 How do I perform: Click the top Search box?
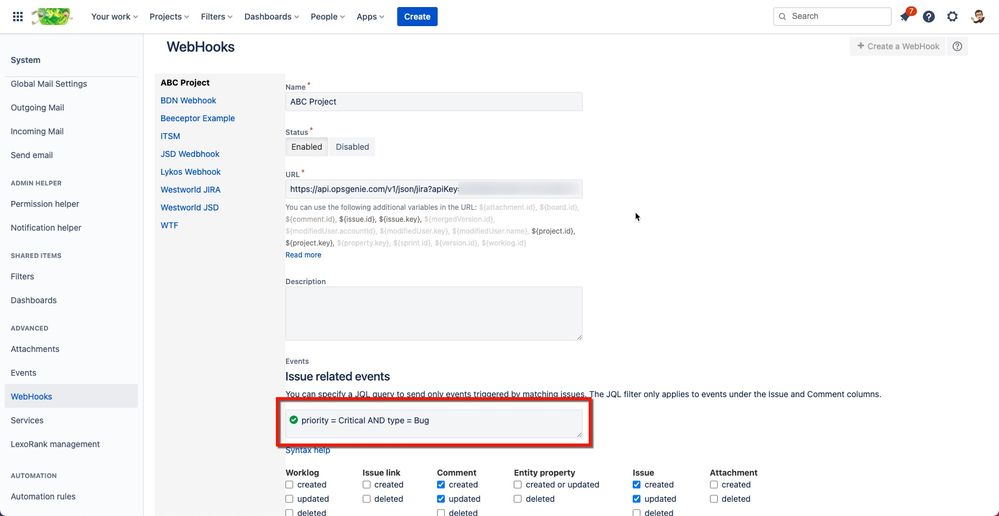click(832, 17)
